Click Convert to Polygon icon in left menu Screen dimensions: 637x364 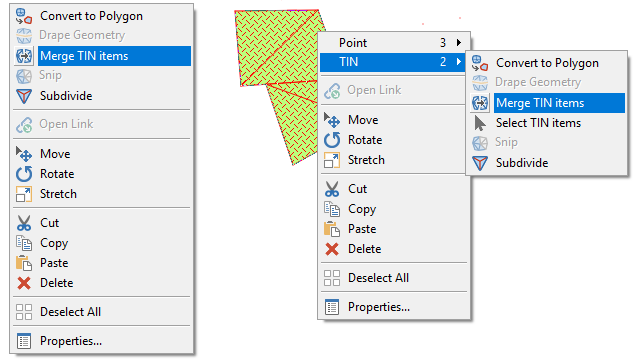(24, 16)
